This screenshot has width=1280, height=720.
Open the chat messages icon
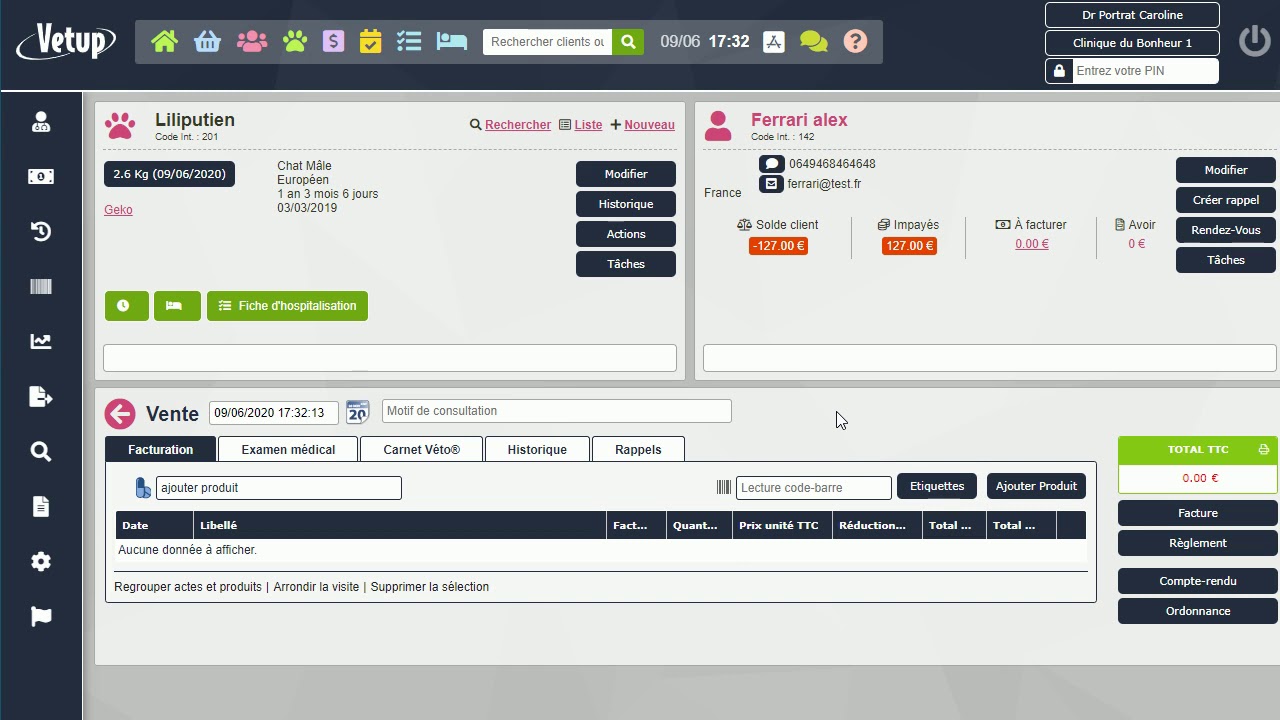pyautogui.click(x=812, y=41)
